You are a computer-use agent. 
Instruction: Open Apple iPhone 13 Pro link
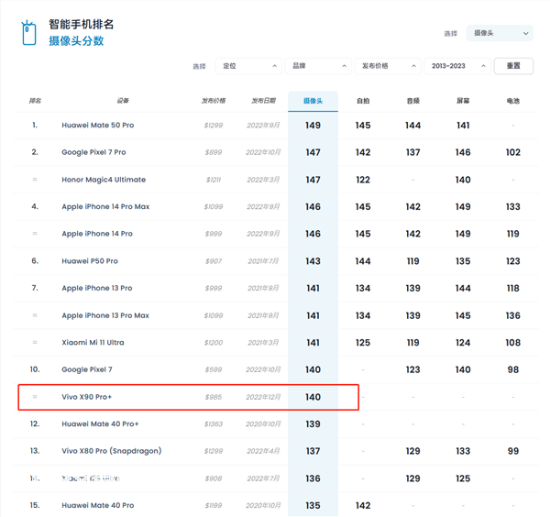pos(97,288)
